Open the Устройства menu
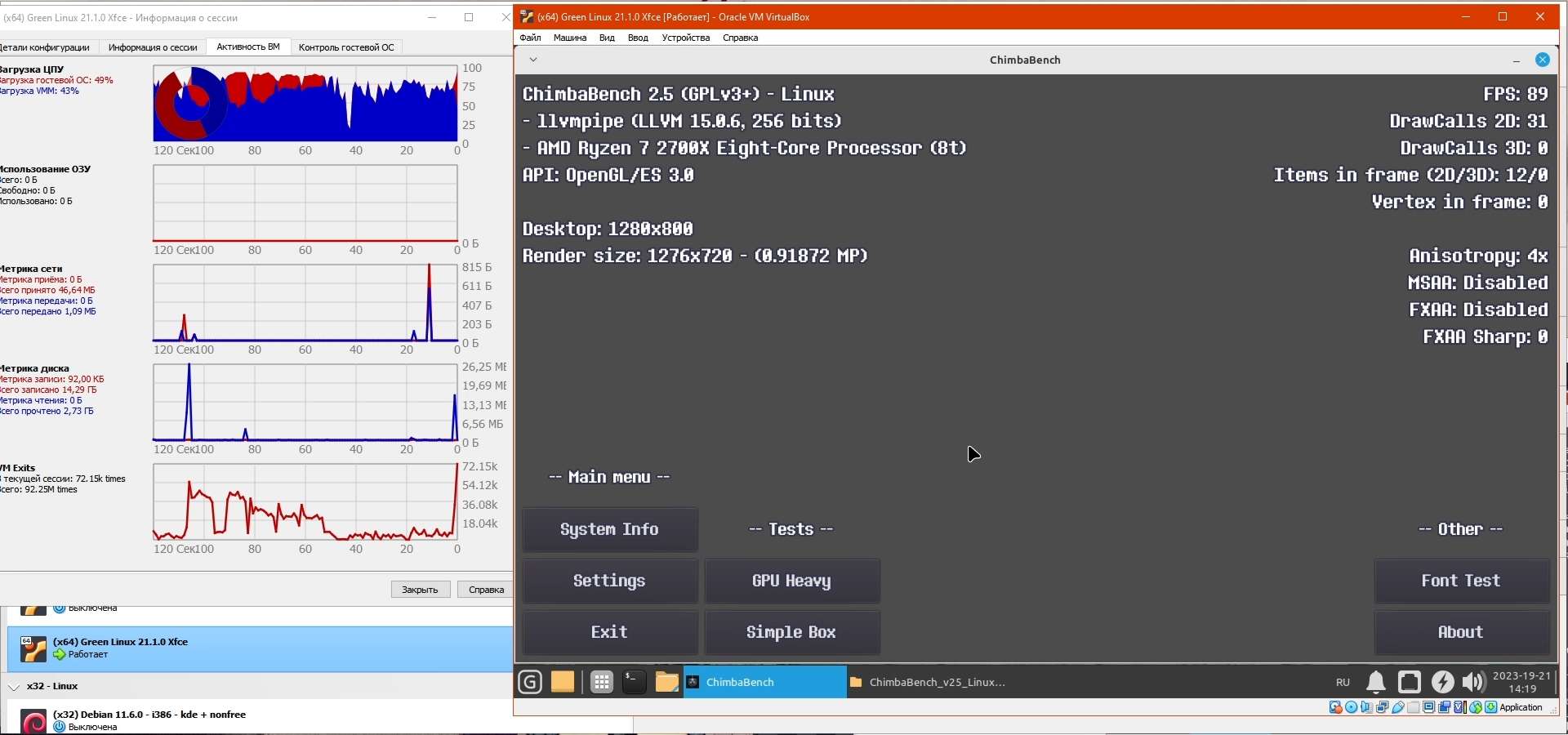1568x735 pixels. pyautogui.click(x=686, y=38)
